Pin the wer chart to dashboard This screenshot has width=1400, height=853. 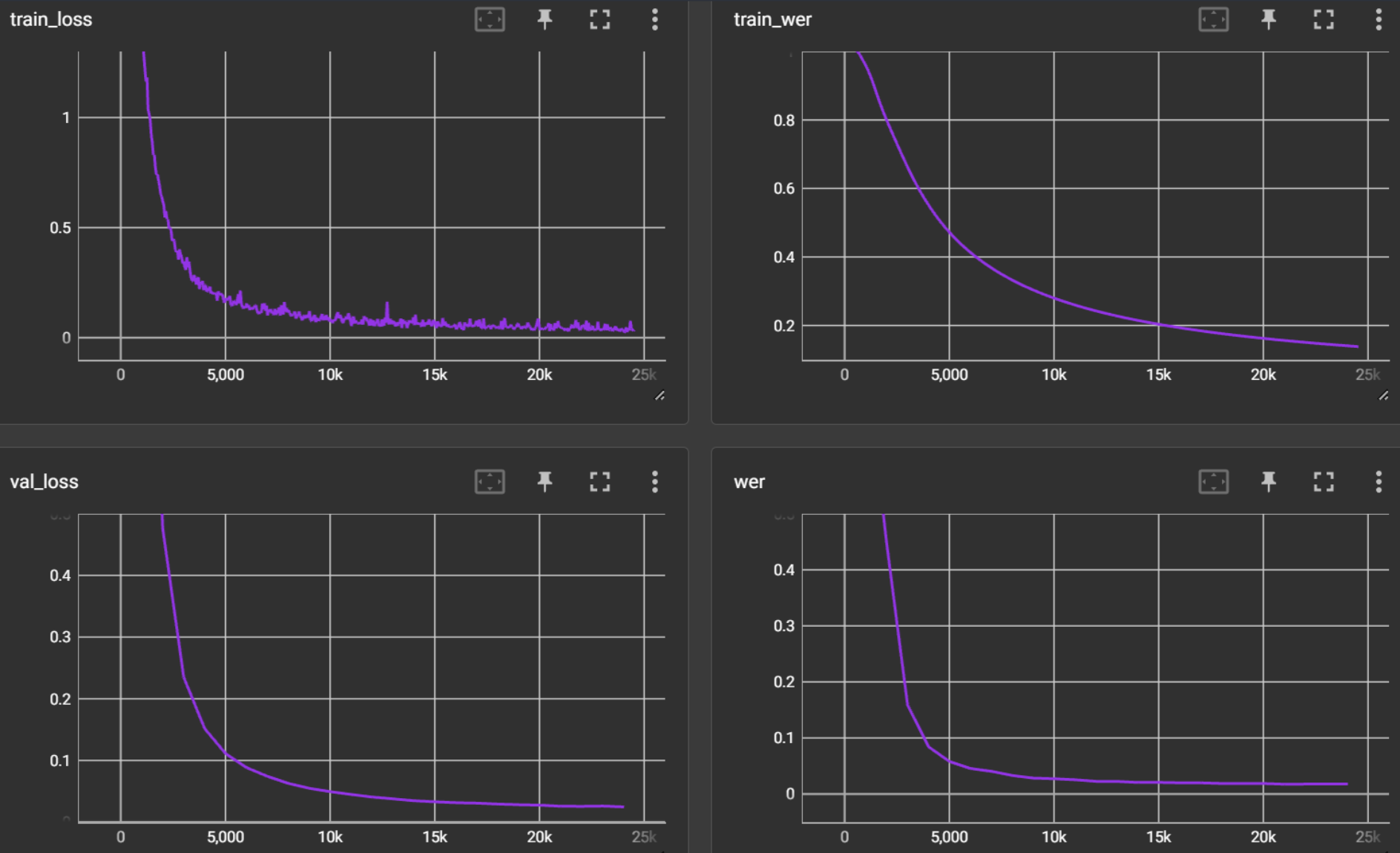[x=1268, y=481]
